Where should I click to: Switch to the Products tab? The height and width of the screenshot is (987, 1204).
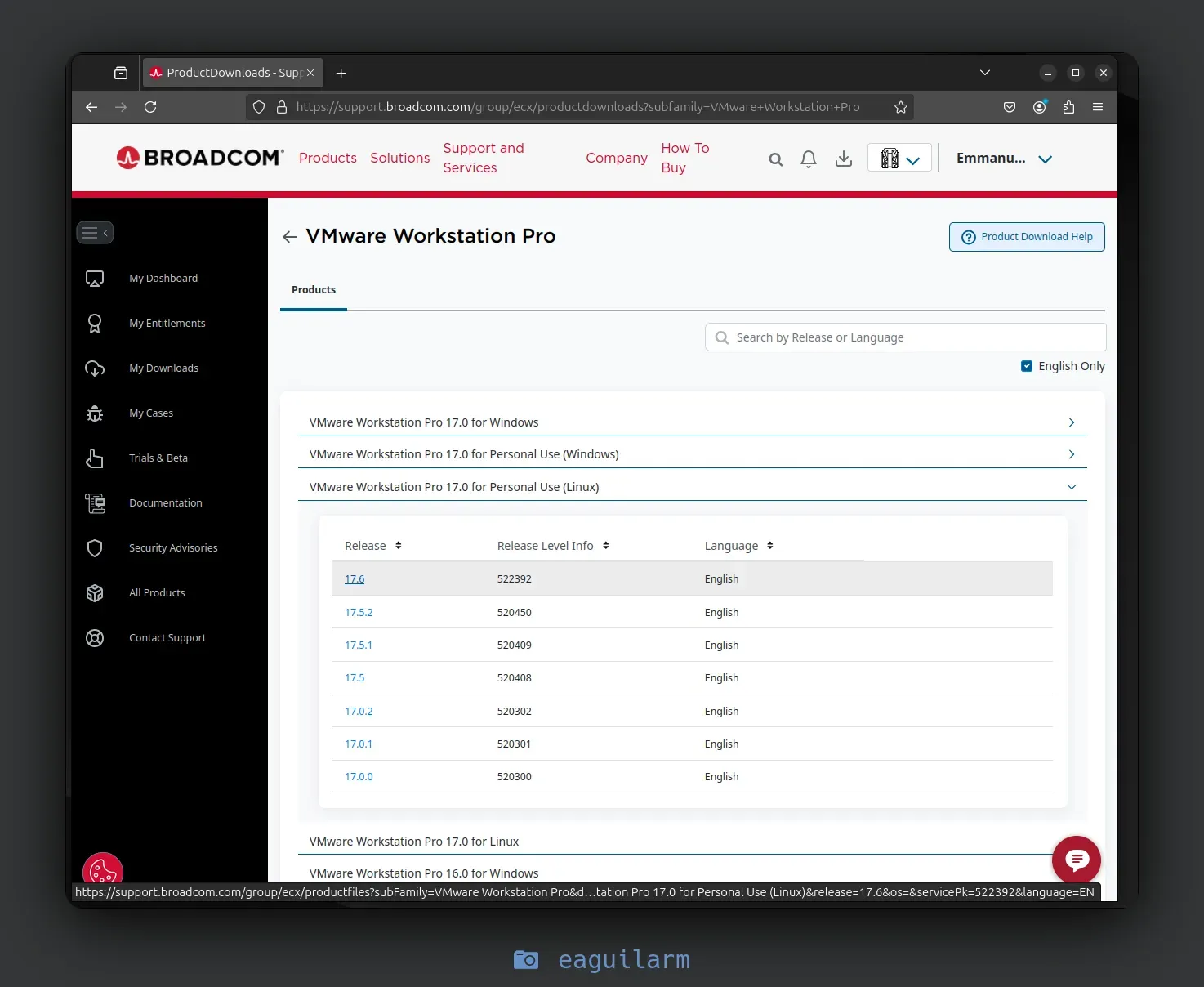click(x=313, y=289)
